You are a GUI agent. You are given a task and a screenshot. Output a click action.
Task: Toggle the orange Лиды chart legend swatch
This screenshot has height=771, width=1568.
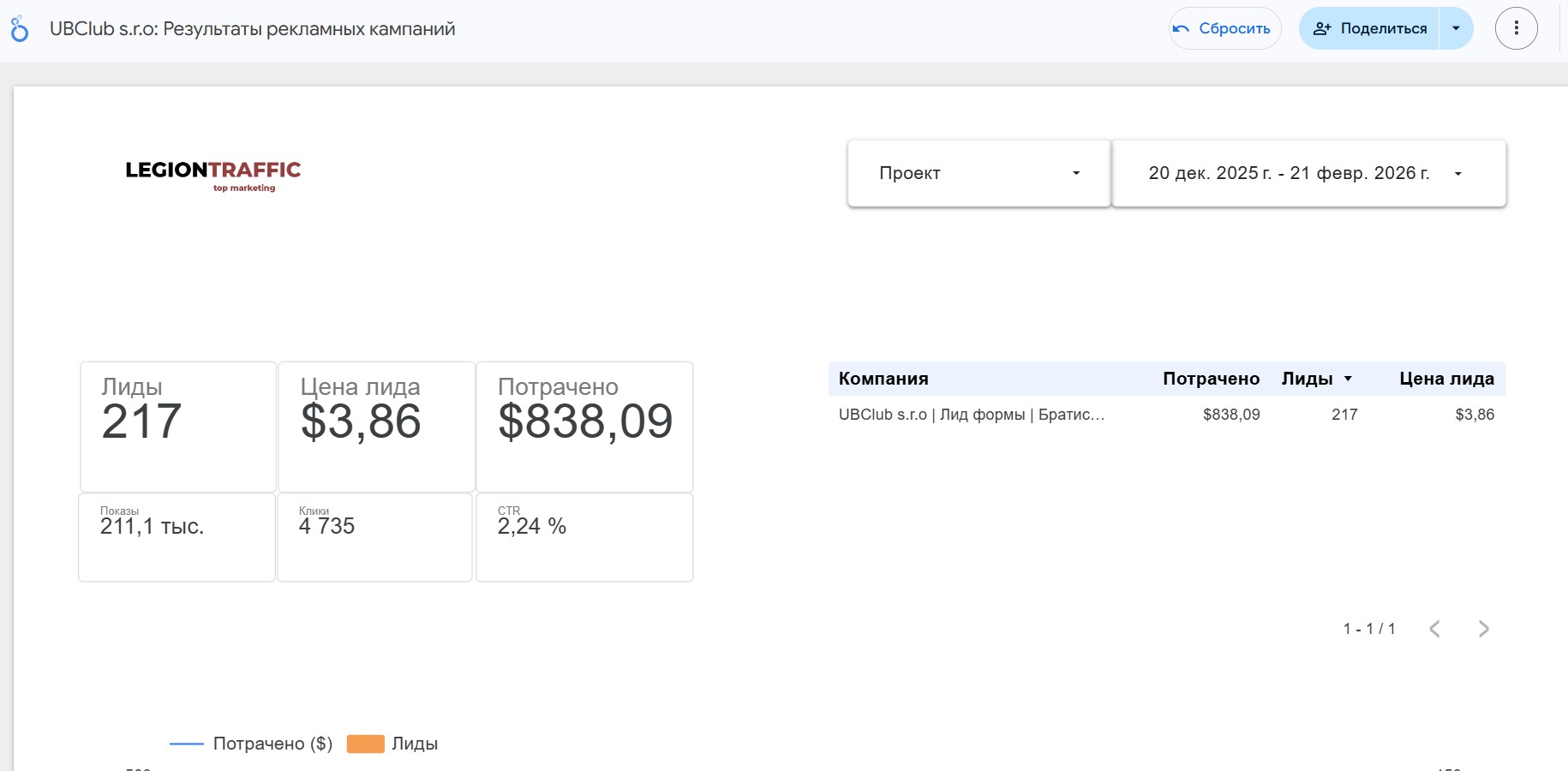coord(366,744)
